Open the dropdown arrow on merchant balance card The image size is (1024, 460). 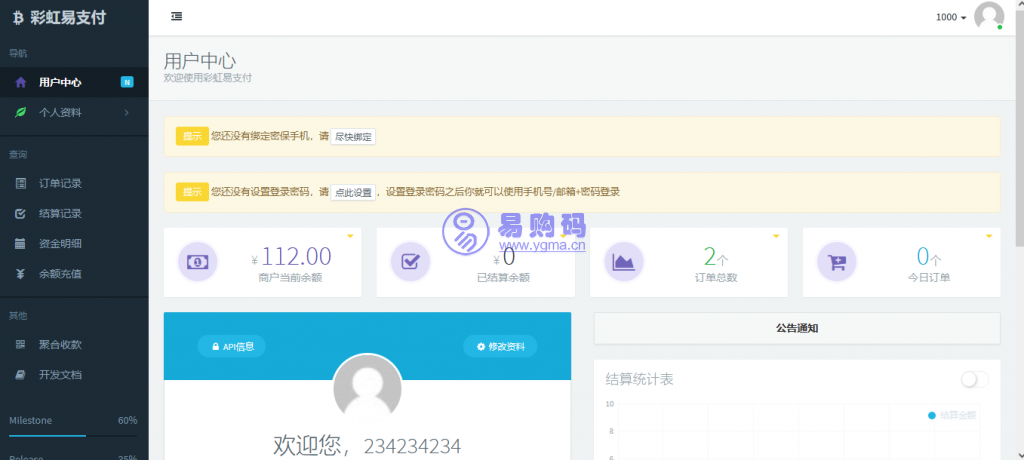[x=350, y=236]
